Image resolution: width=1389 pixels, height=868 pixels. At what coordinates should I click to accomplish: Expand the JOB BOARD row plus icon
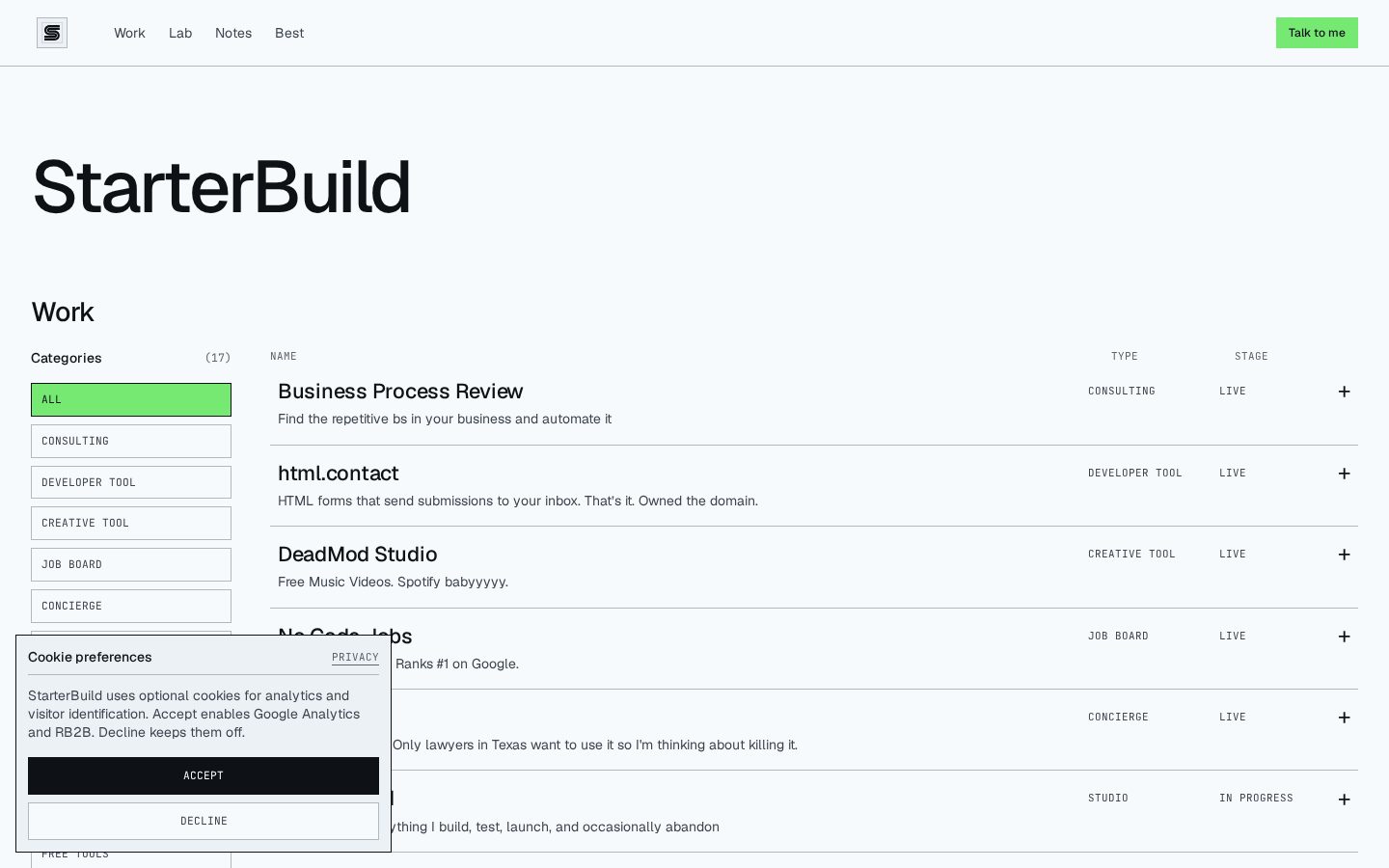pyautogui.click(x=1344, y=637)
